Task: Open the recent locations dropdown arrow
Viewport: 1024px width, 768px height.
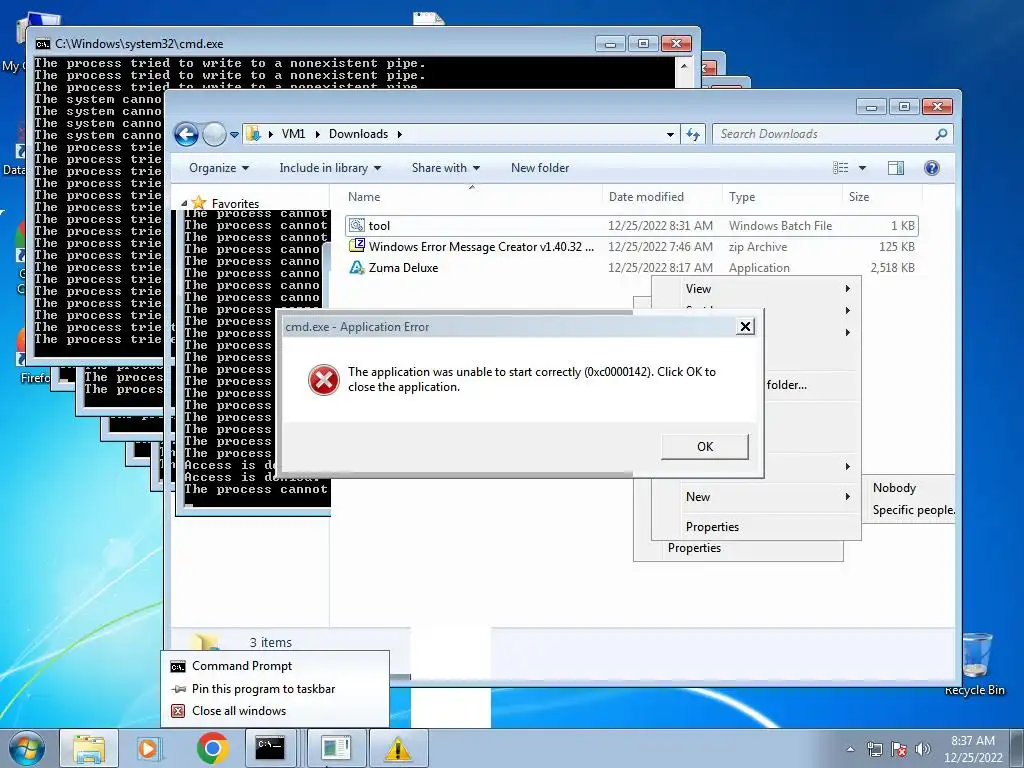Action: point(234,135)
